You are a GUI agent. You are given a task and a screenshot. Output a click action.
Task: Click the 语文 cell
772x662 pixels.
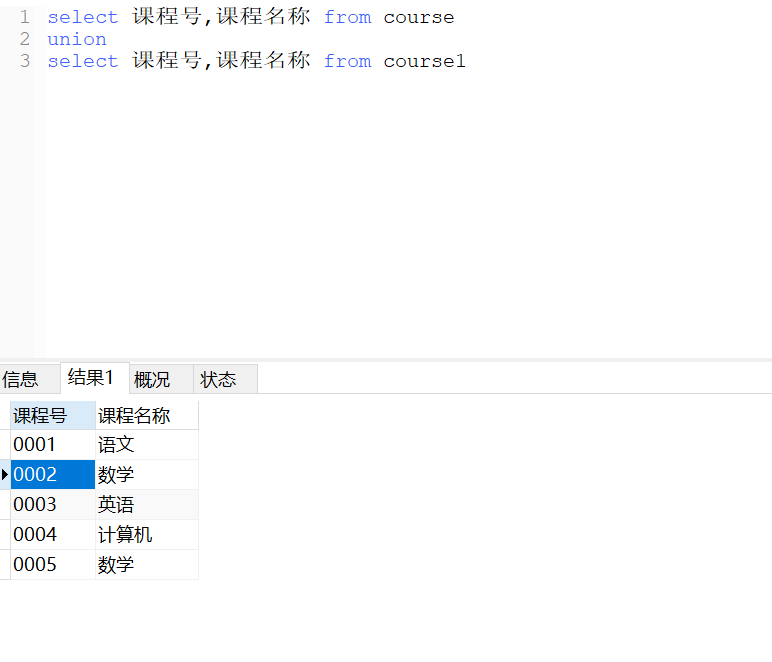pos(147,444)
